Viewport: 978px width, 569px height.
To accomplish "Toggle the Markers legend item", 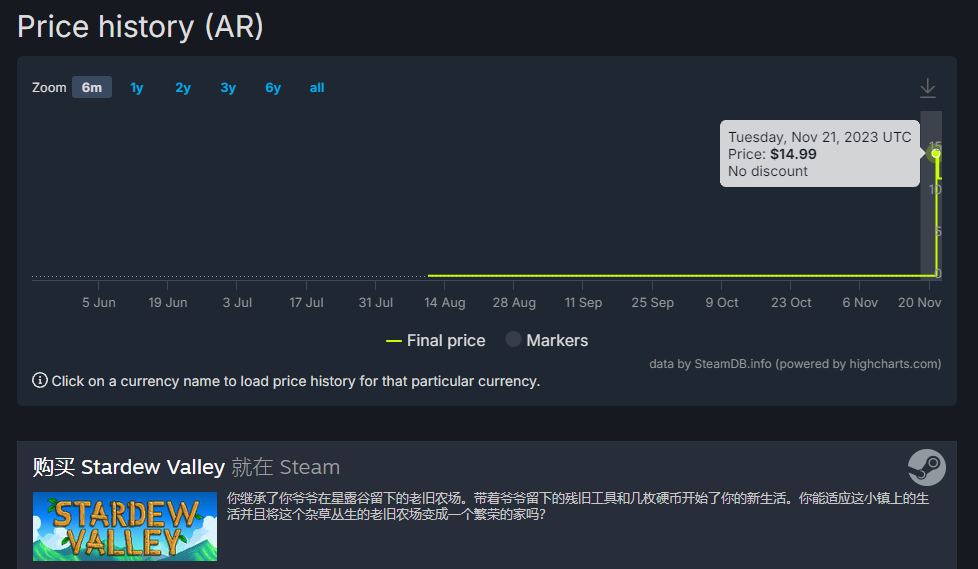I will pyautogui.click(x=547, y=340).
